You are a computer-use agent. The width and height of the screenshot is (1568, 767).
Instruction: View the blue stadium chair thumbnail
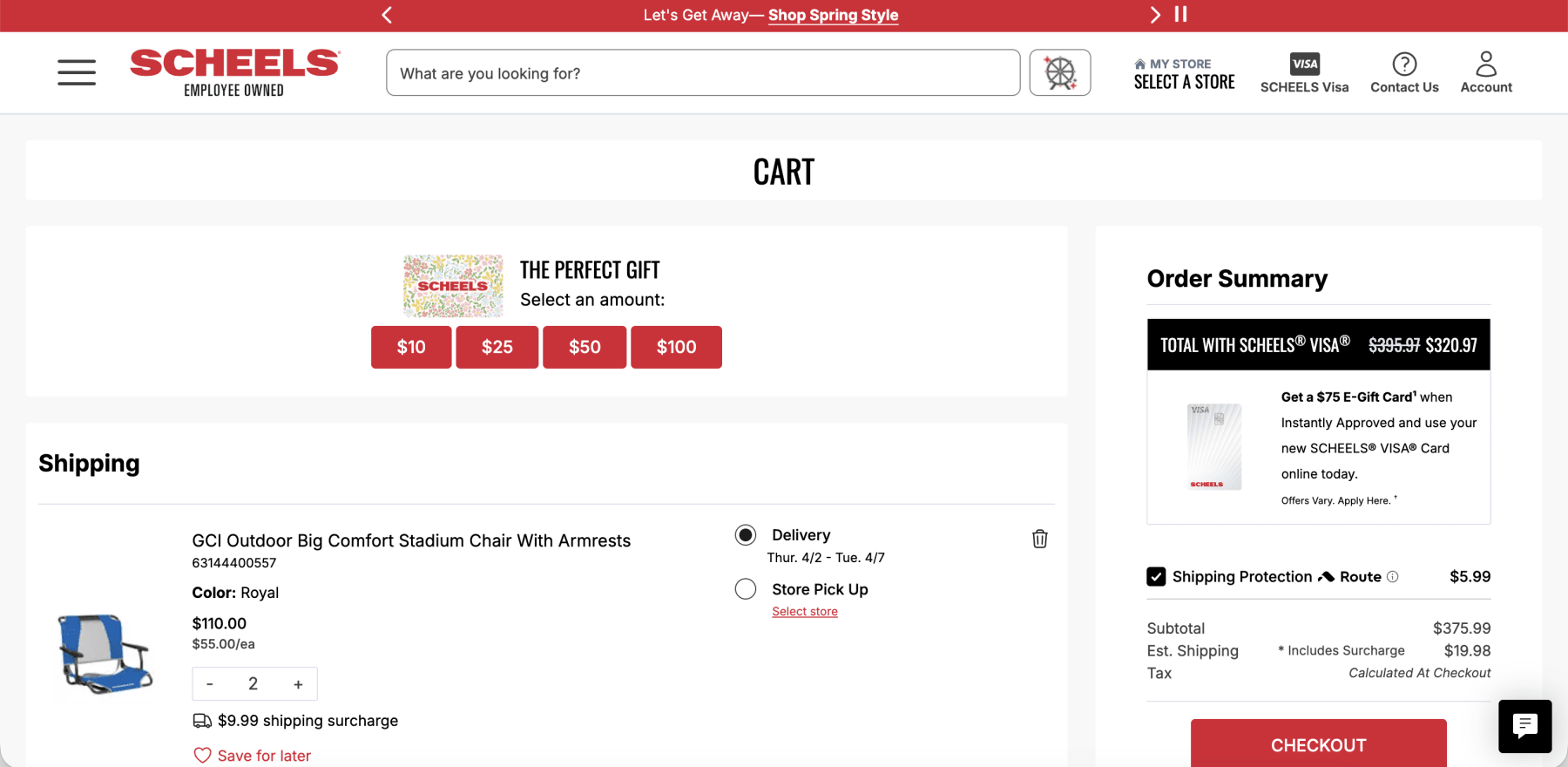(105, 654)
